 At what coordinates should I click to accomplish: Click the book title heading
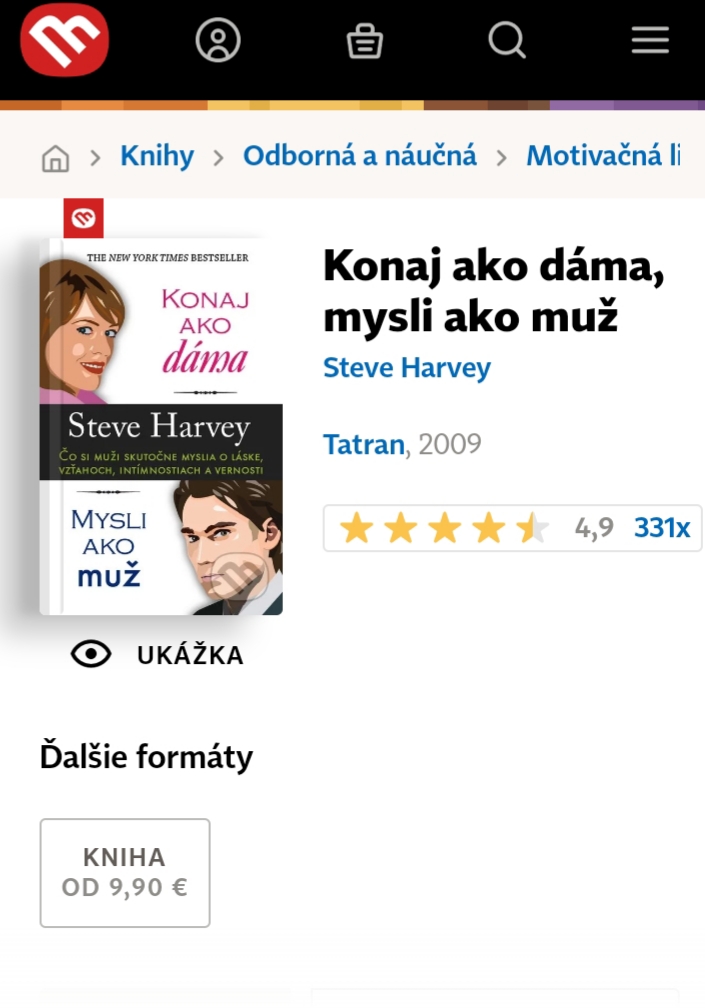point(494,292)
